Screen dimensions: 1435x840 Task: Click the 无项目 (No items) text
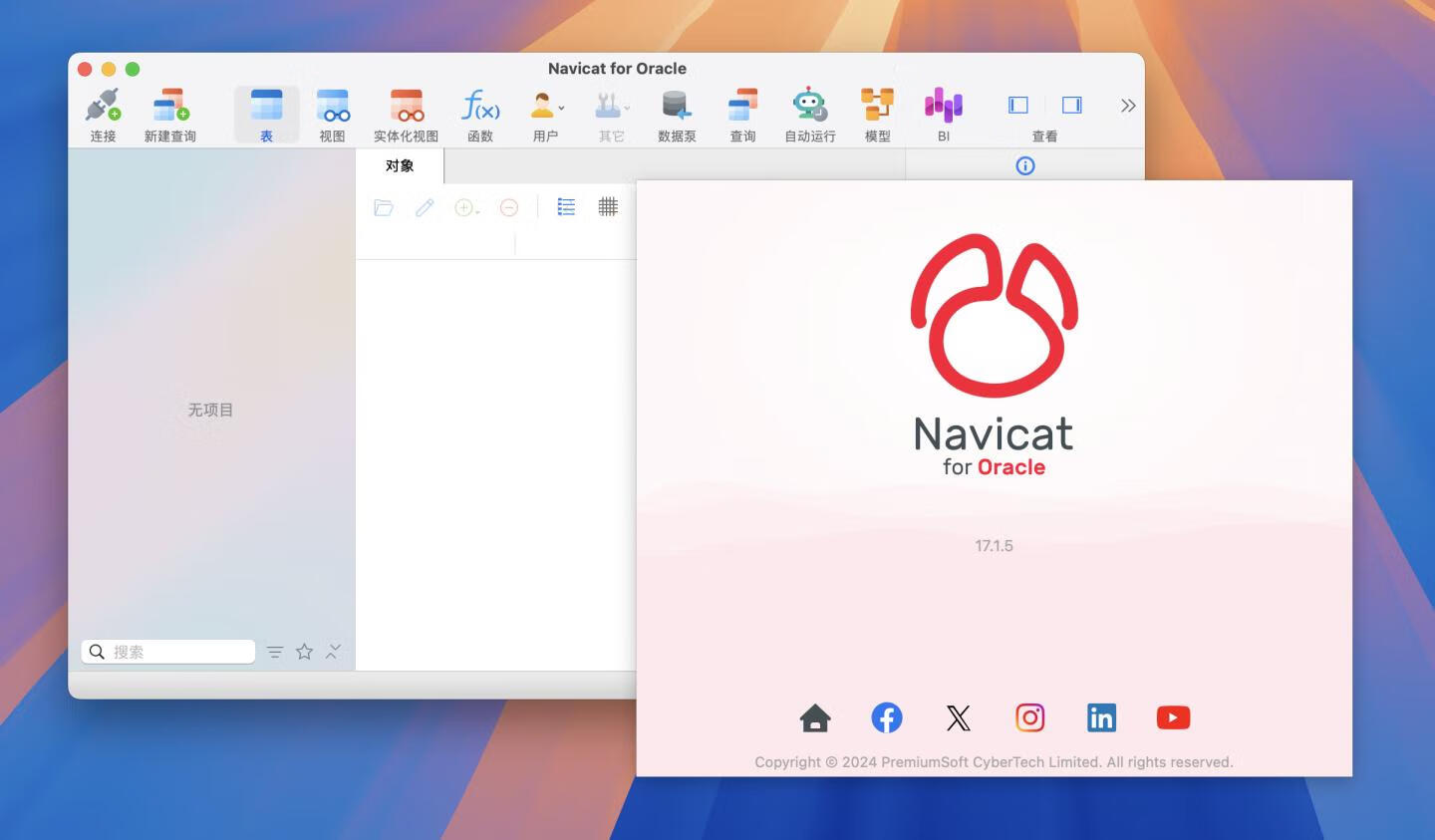click(210, 410)
